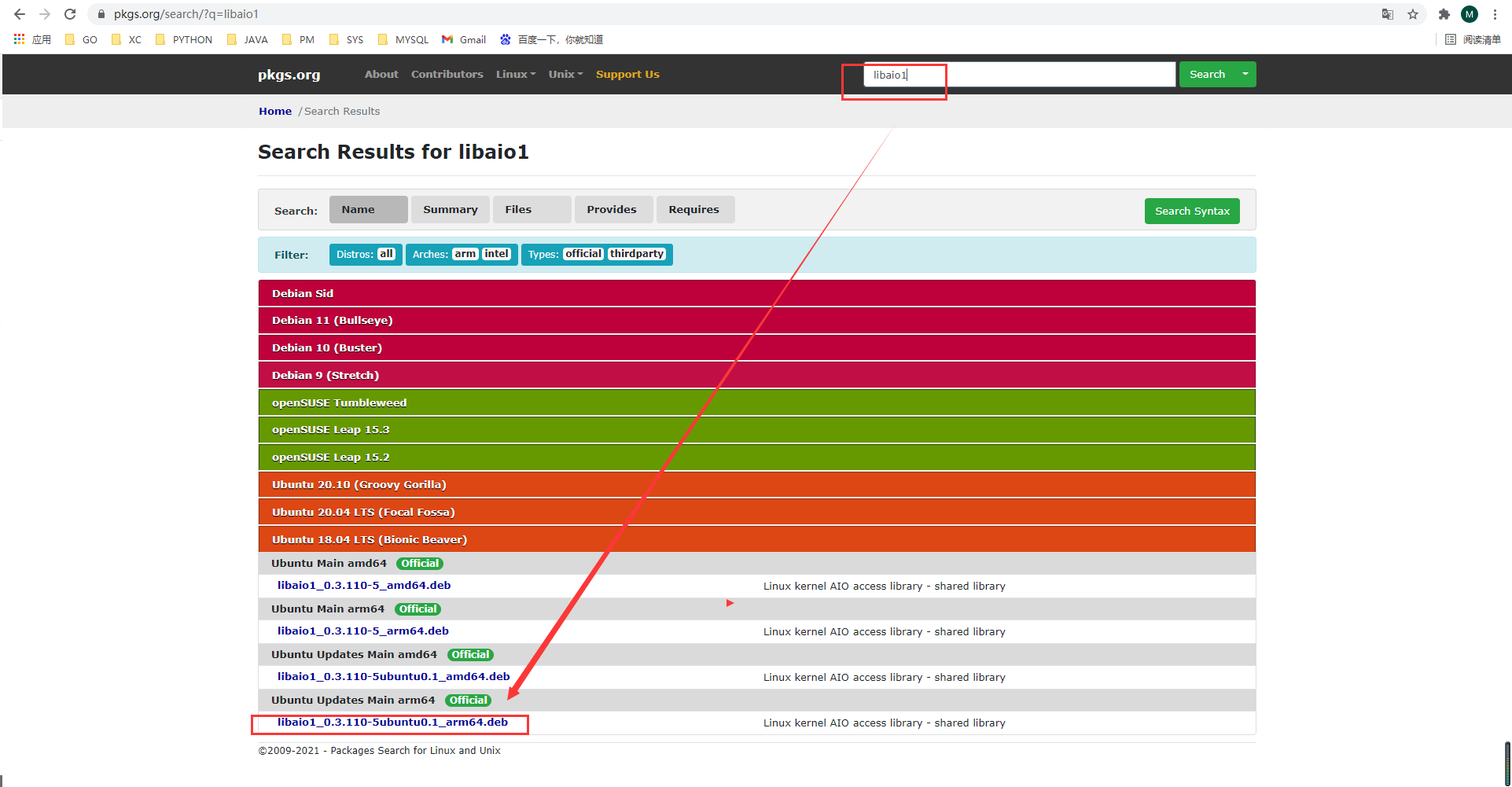Click the page vertical scrollbar
This screenshot has width=1512, height=787.
coord(1507,763)
